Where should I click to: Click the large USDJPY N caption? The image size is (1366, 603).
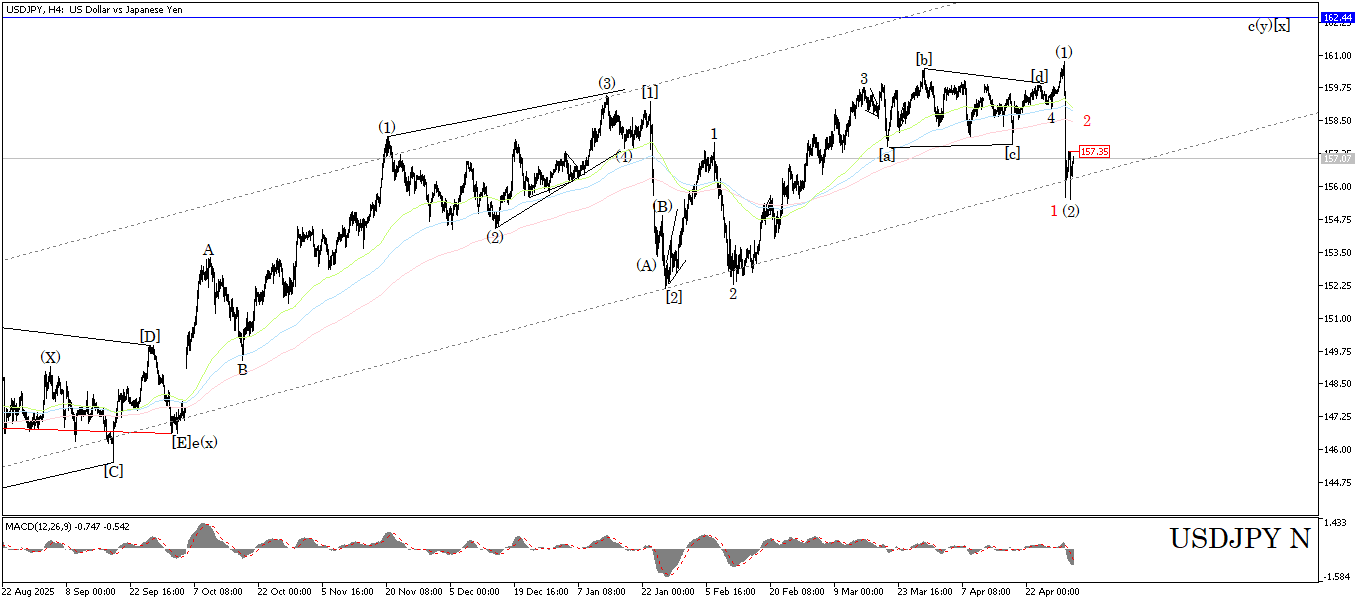pyautogui.click(x=1239, y=538)
